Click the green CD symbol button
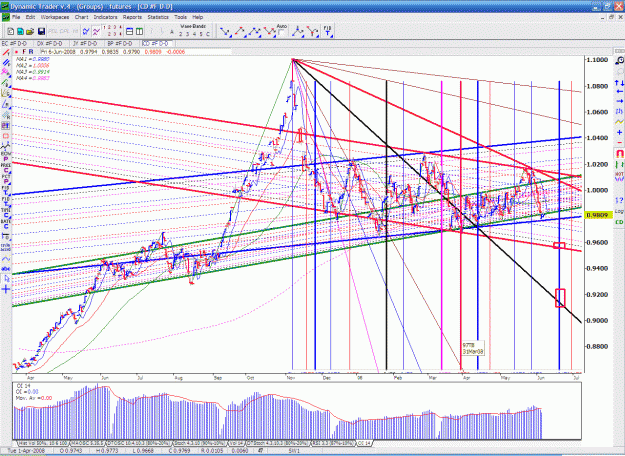 pyautogui.click(x=619, y=222)
